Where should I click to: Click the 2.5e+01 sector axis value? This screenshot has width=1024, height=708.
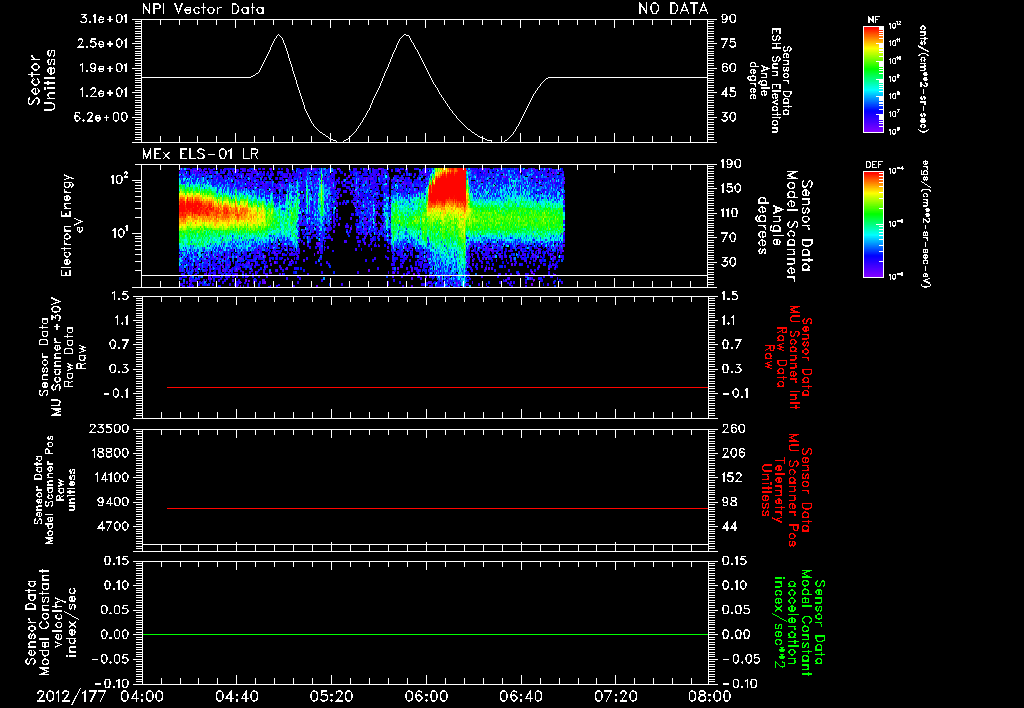click(x=104, y=43)
